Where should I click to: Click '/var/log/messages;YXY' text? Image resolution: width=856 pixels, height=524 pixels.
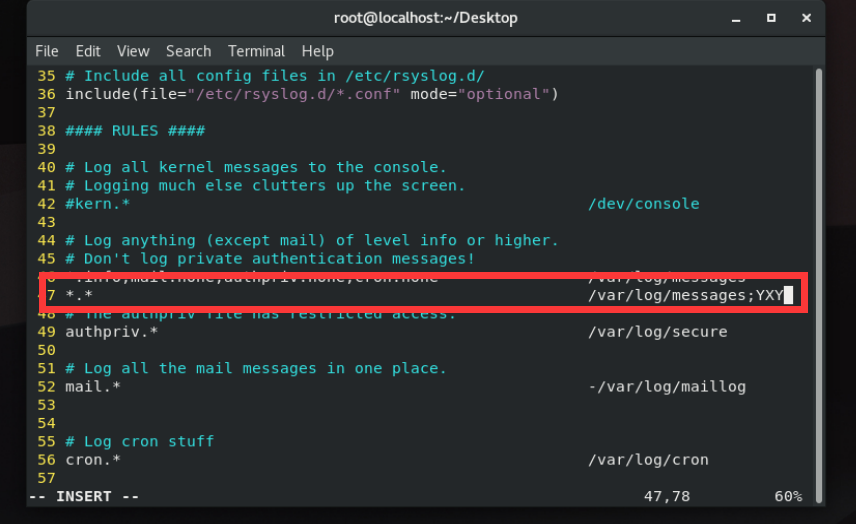coord(686,295)
